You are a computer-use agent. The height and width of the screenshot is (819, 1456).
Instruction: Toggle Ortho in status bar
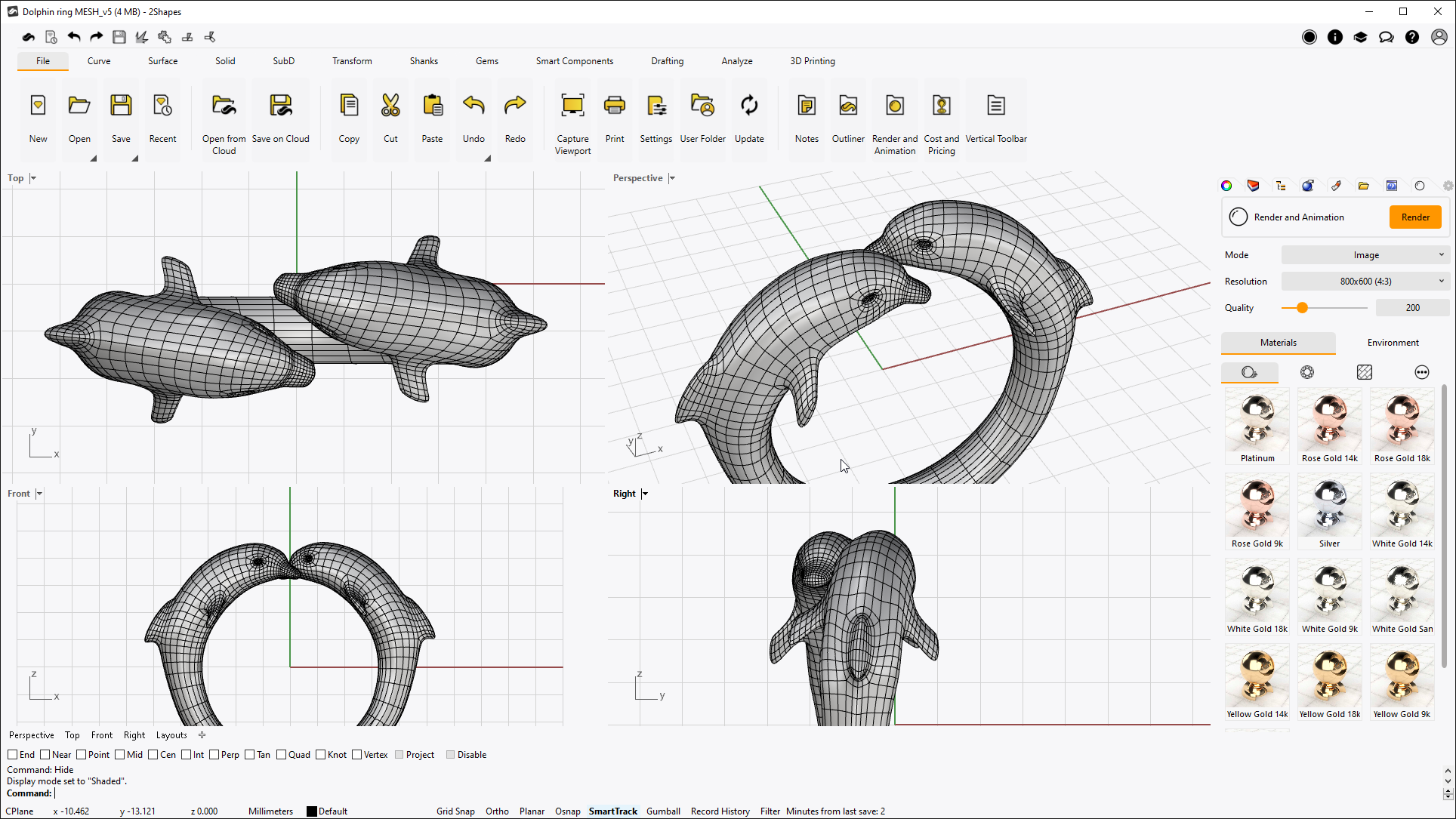pyautogui.click(x=497, y=811)
